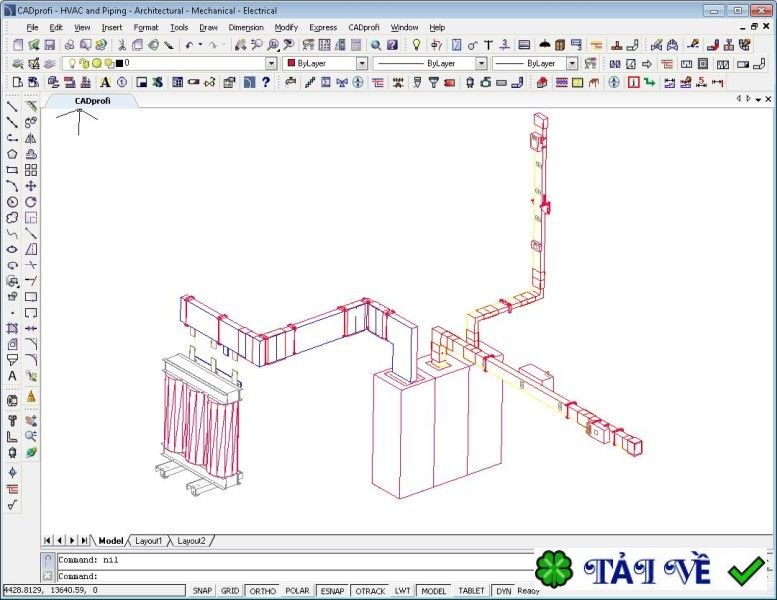
Task: Switch to the Layout1 tab
Action: (x=148, y=541)
